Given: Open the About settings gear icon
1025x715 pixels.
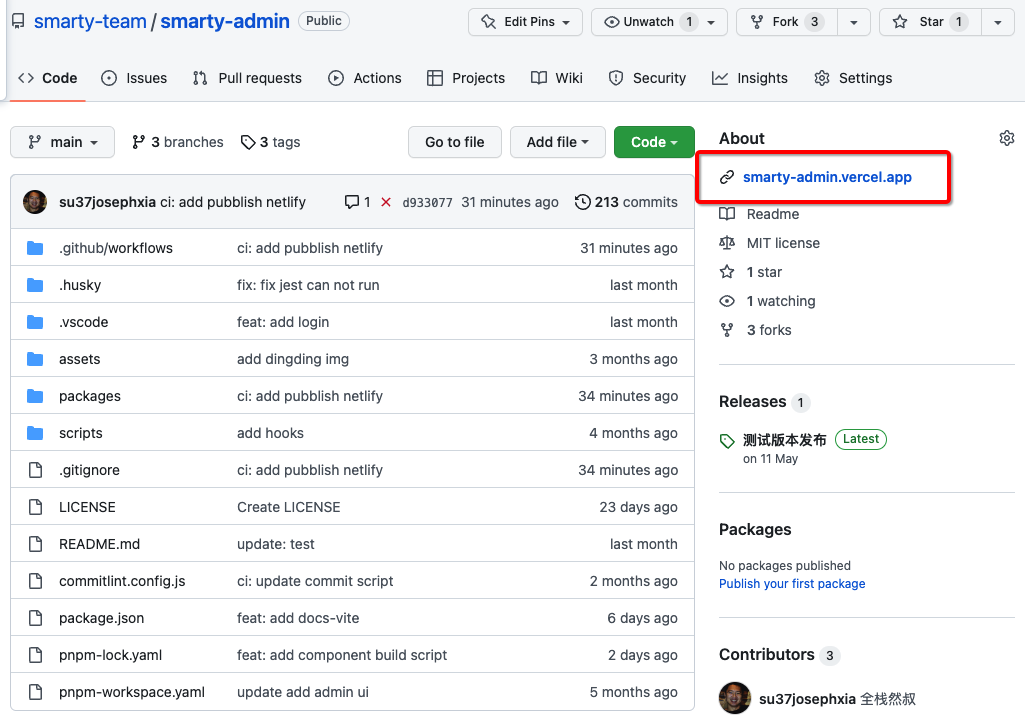Looking at the screenshot, I should tap(1006, 138).
